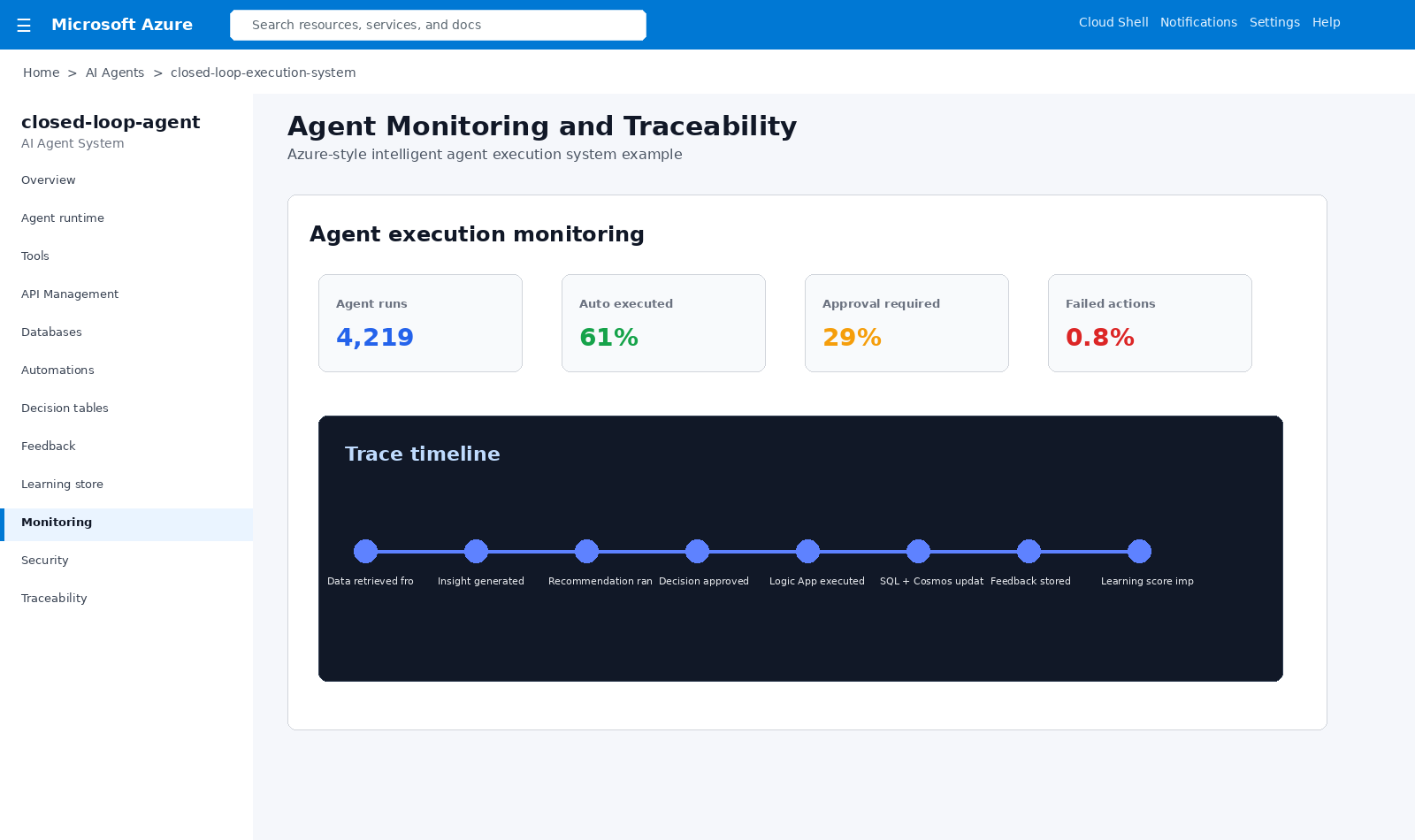Select the Data retrieved timeline node

click(x=365, y=552)
